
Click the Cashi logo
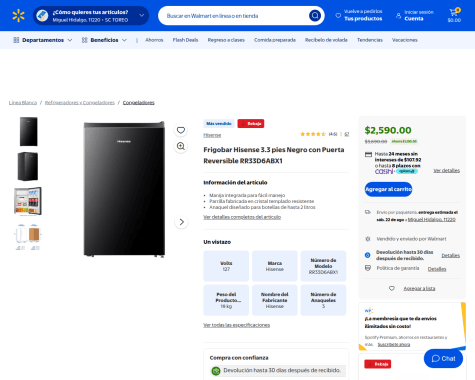click(x=384, y=171)
